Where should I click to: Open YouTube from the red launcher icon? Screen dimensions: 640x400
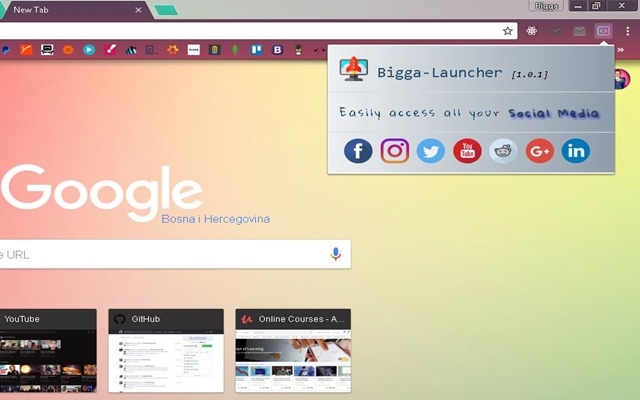[467, 151]
